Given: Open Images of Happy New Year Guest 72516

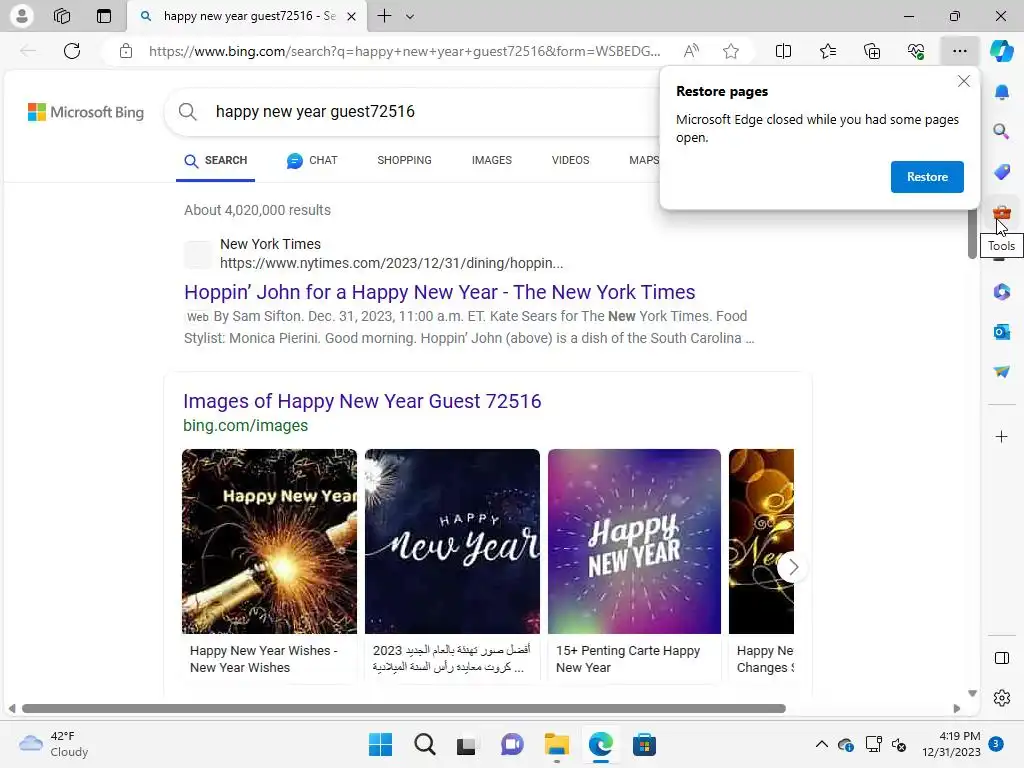Looking at the screenshot, I should (362, 401).
